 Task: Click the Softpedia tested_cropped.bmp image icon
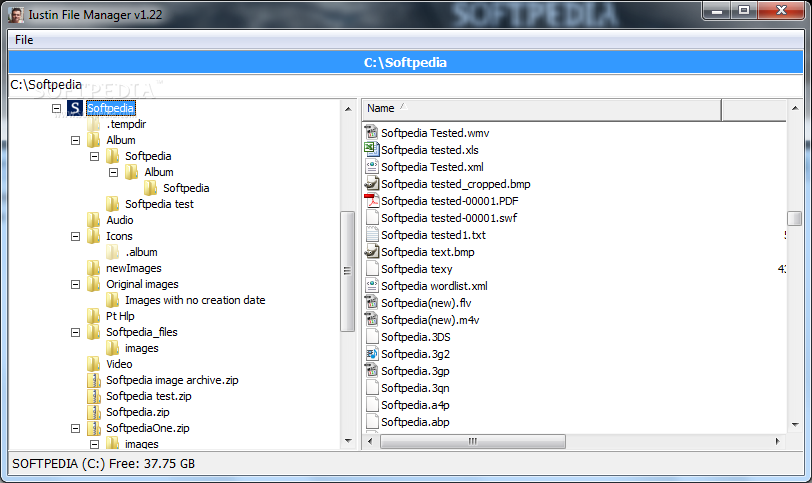pos(371,184)
